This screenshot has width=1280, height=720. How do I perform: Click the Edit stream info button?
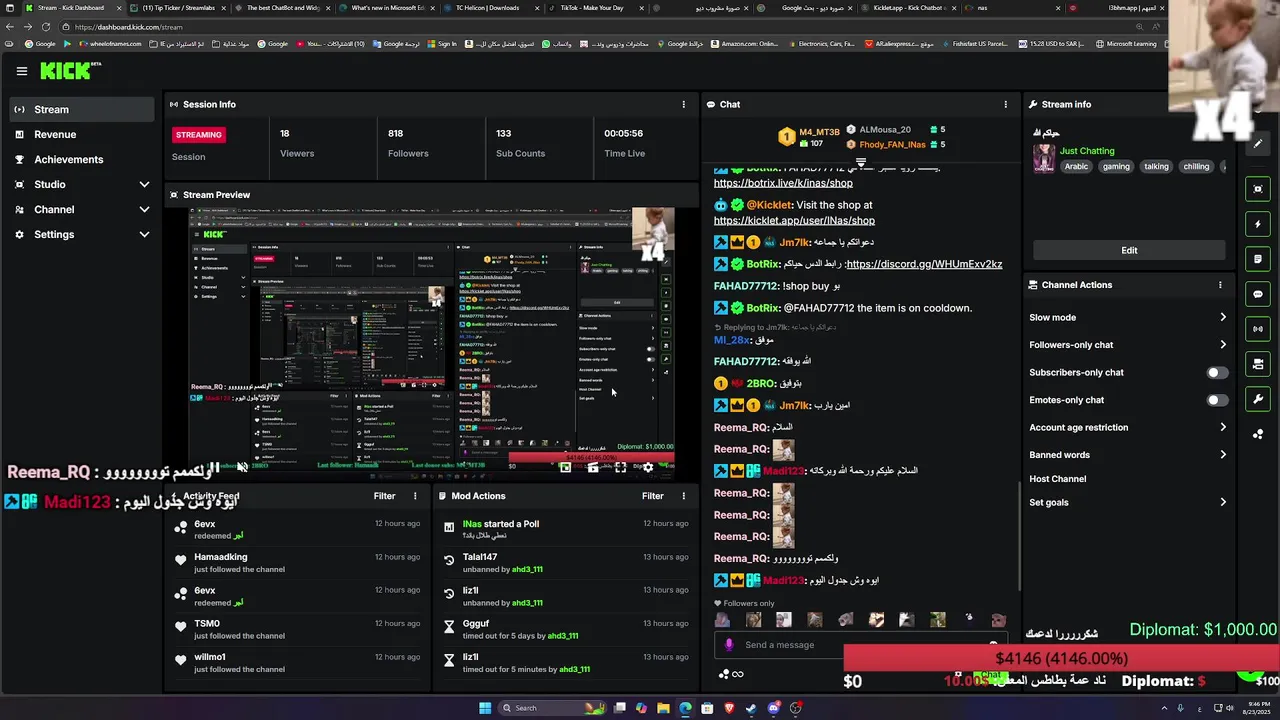[1129, 250]
